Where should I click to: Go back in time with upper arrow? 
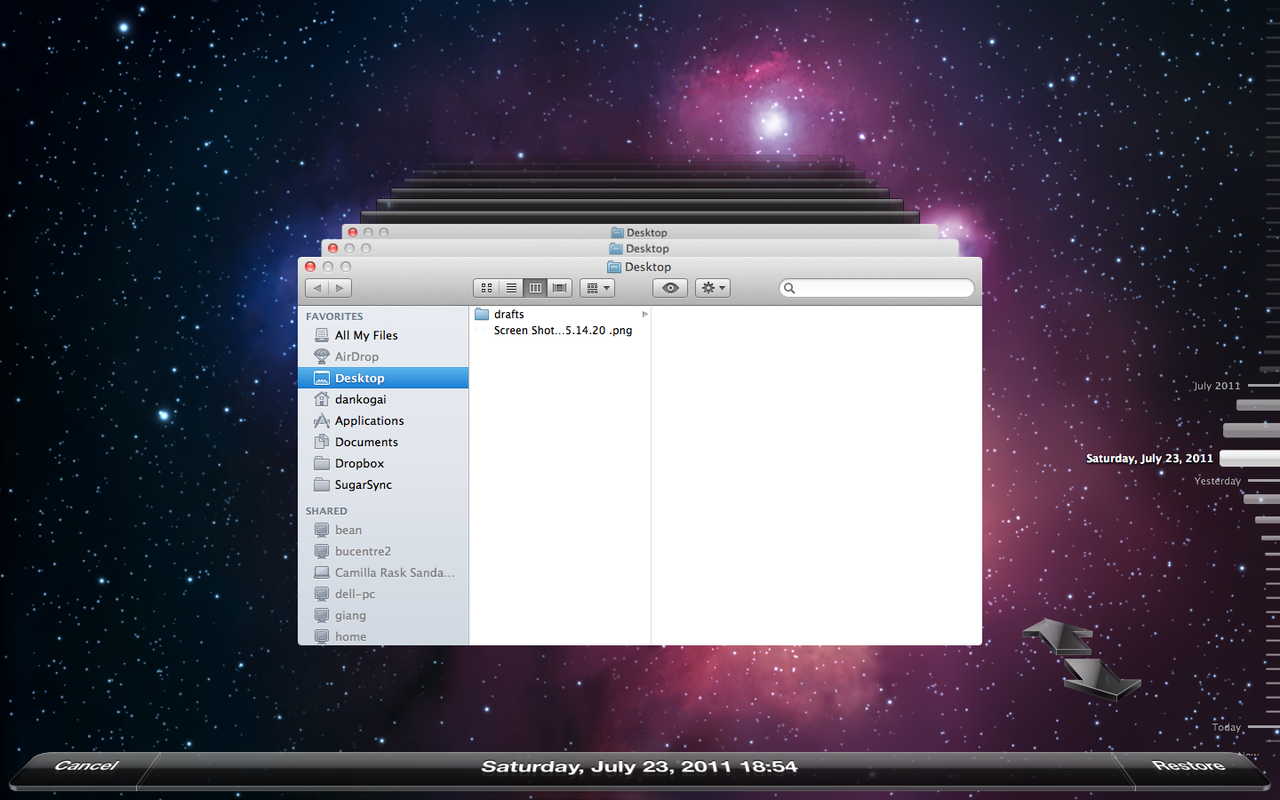1058,636
